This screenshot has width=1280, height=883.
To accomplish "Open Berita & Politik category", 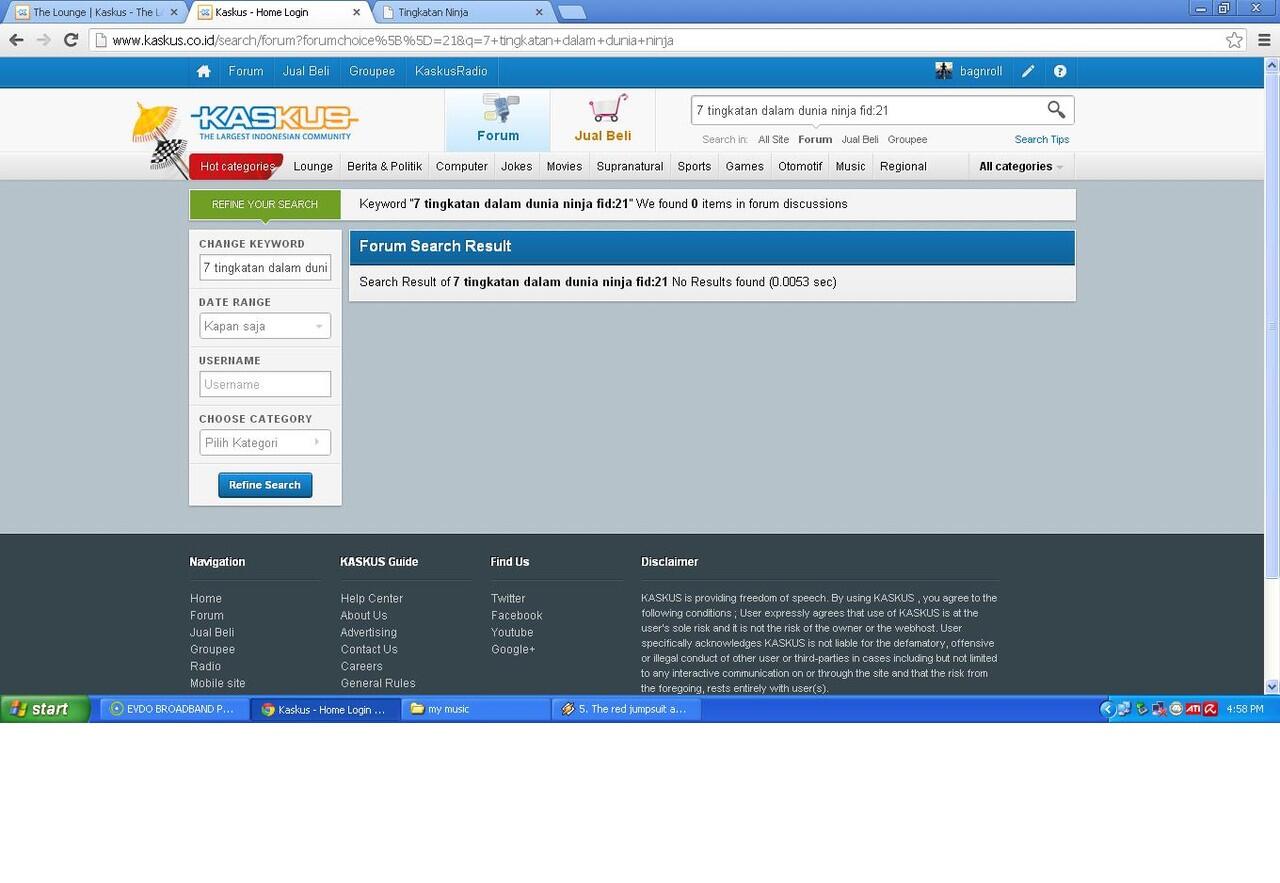I will click(x=385, y=167).
